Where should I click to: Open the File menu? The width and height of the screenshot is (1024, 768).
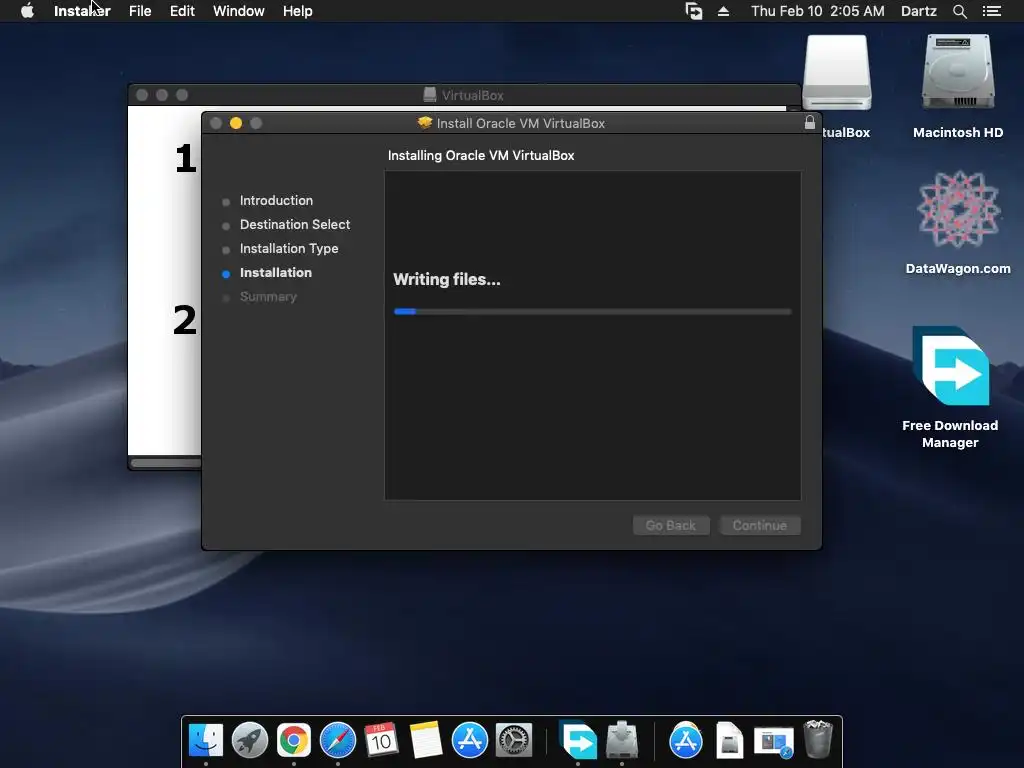140,11
